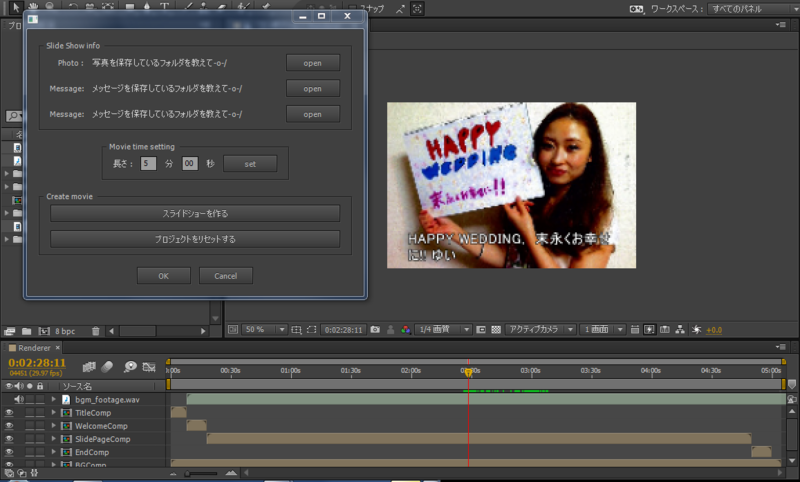Click the fast previews lightning icon

pyautogui.click(x=649, y=329)
